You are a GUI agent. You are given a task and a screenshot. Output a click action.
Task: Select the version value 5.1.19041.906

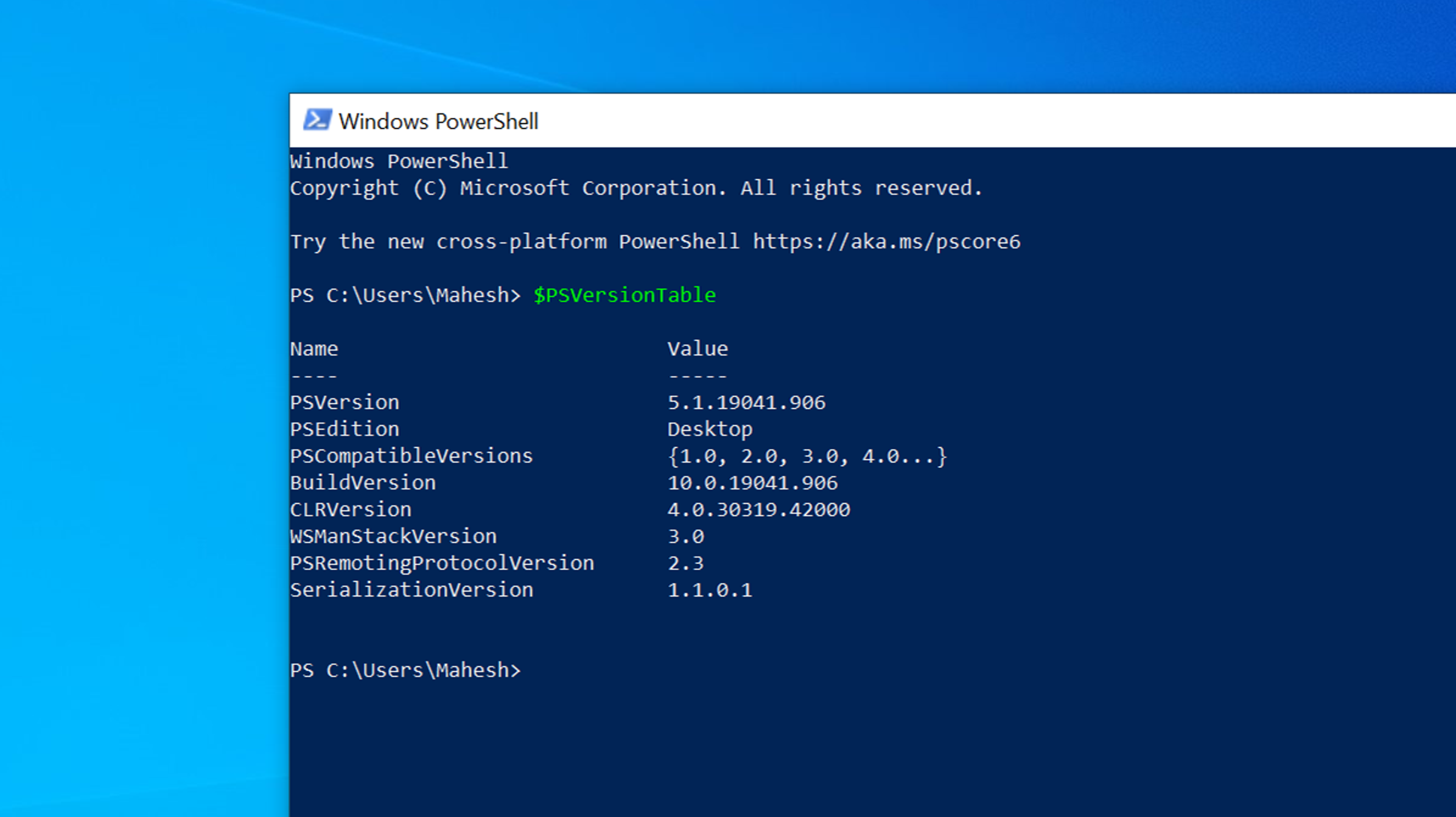[747, 402]
